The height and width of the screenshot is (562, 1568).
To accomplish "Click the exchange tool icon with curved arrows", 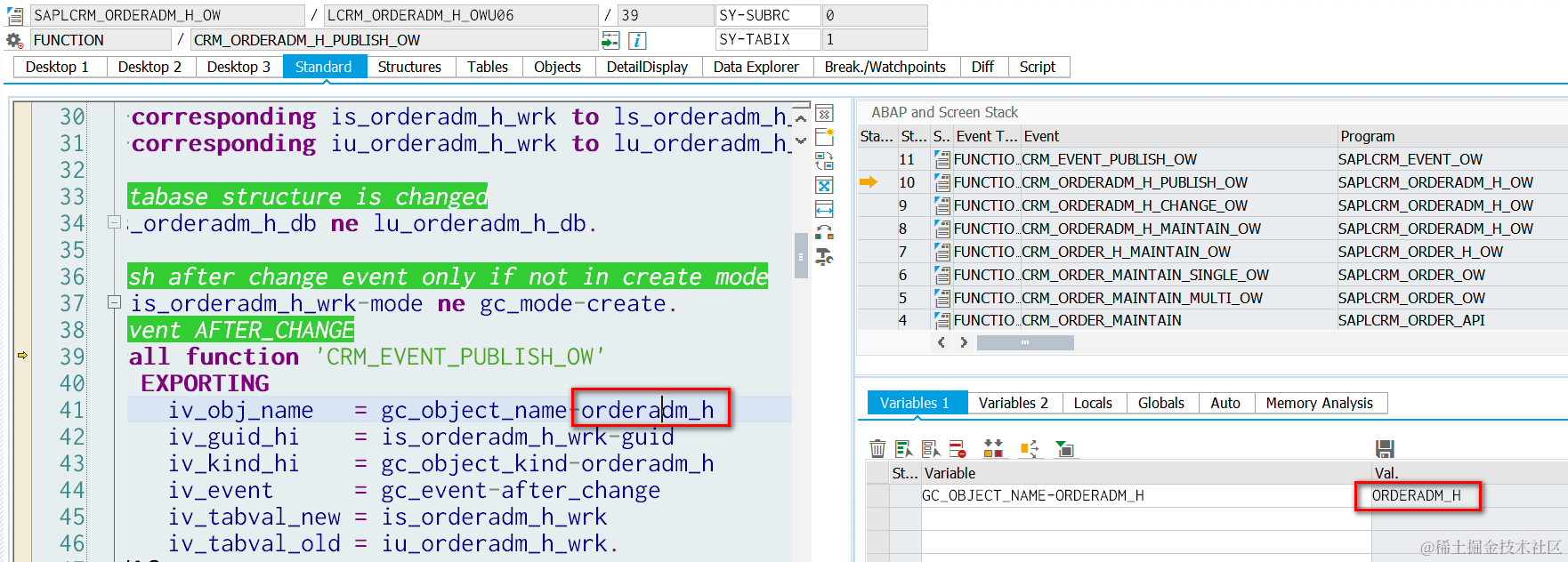I will (x=824, y=233).
